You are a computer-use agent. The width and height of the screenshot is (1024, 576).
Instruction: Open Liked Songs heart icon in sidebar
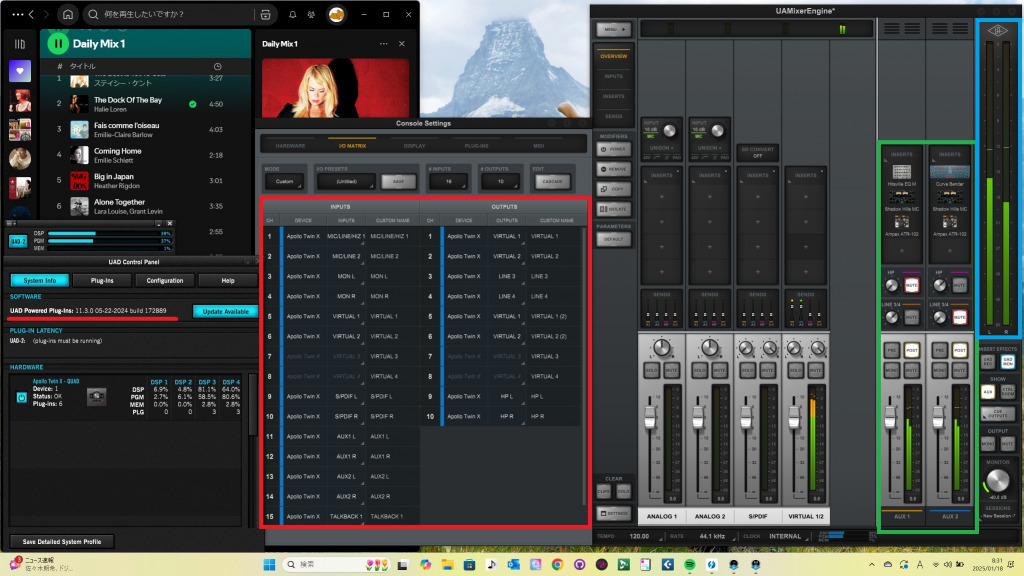(19, 71)
